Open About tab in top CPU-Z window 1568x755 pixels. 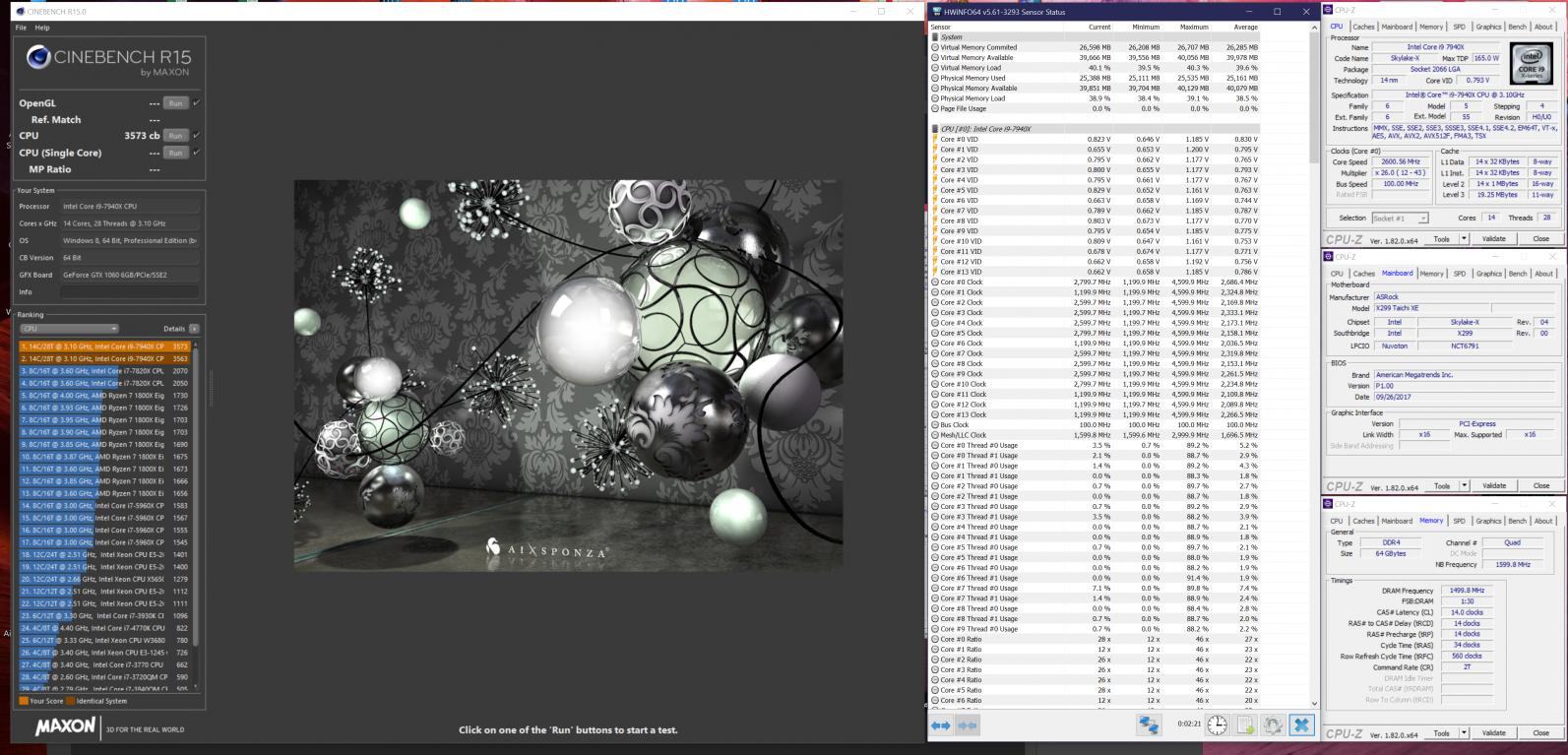(1543, 27)
